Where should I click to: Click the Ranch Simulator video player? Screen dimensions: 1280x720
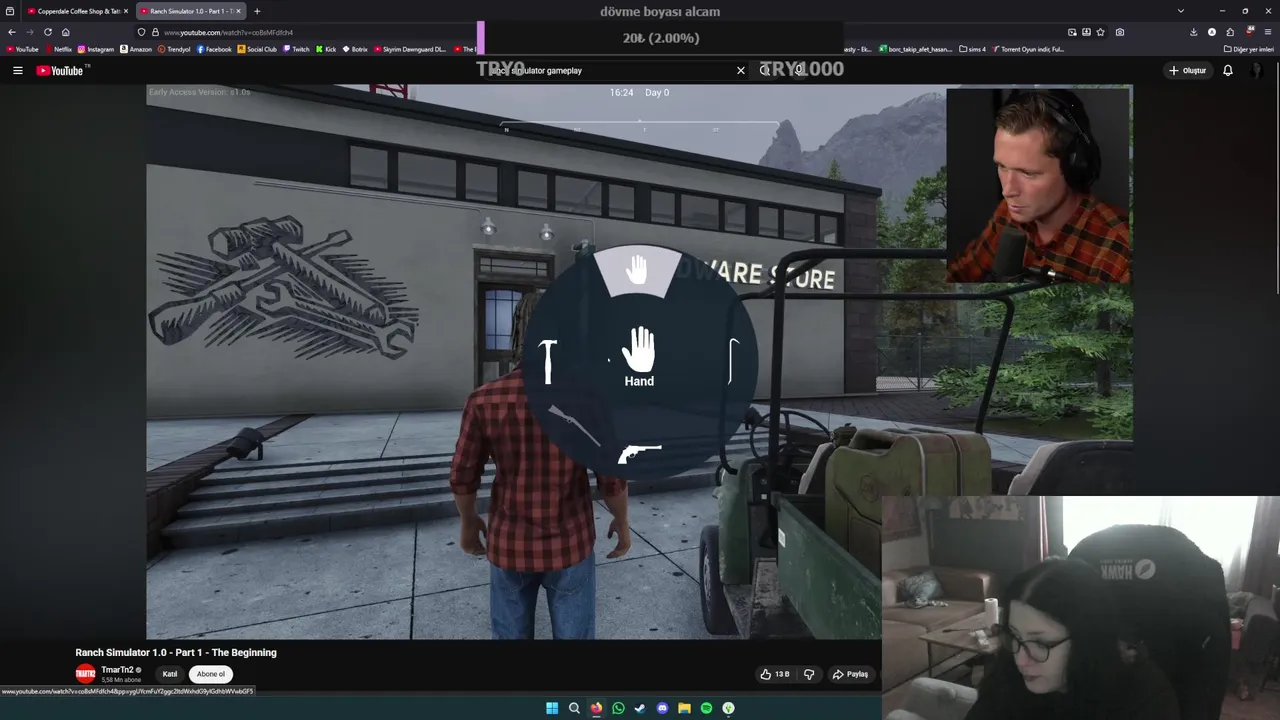click(x=639, y=362)
